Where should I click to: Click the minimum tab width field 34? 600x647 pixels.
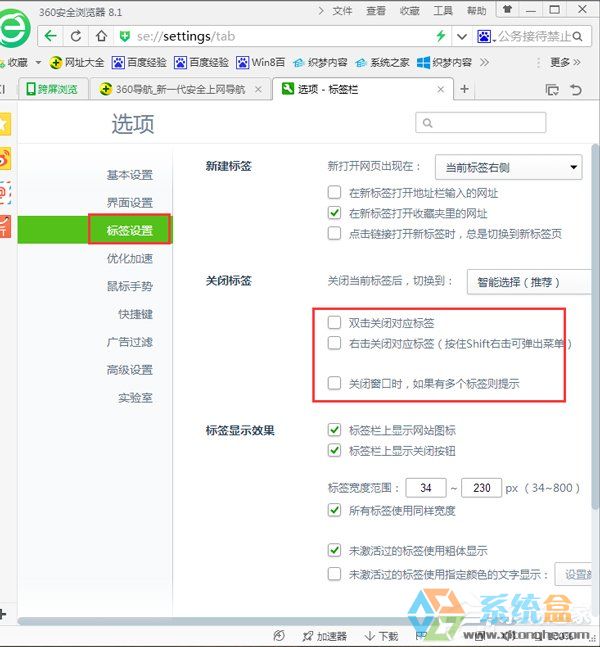426,488
